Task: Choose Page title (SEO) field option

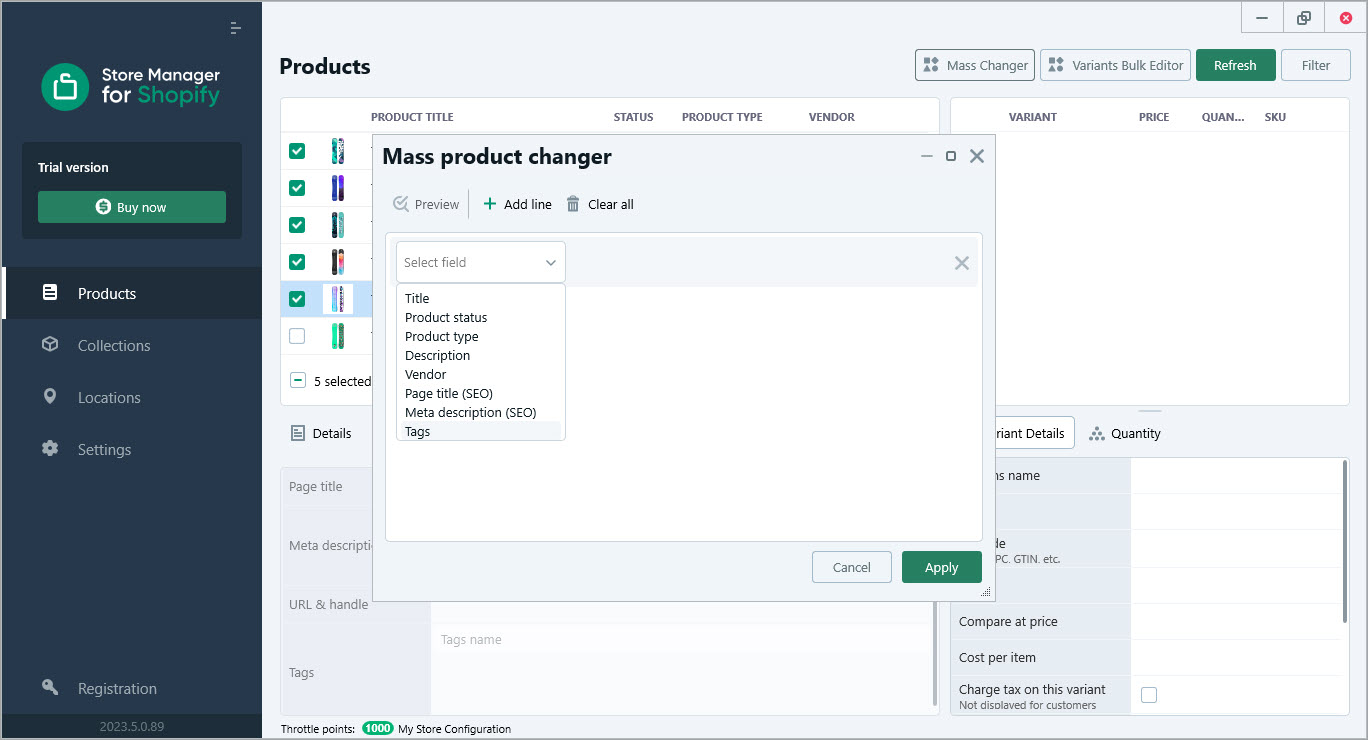Action: pyautogui.click(x=481, y=393)
